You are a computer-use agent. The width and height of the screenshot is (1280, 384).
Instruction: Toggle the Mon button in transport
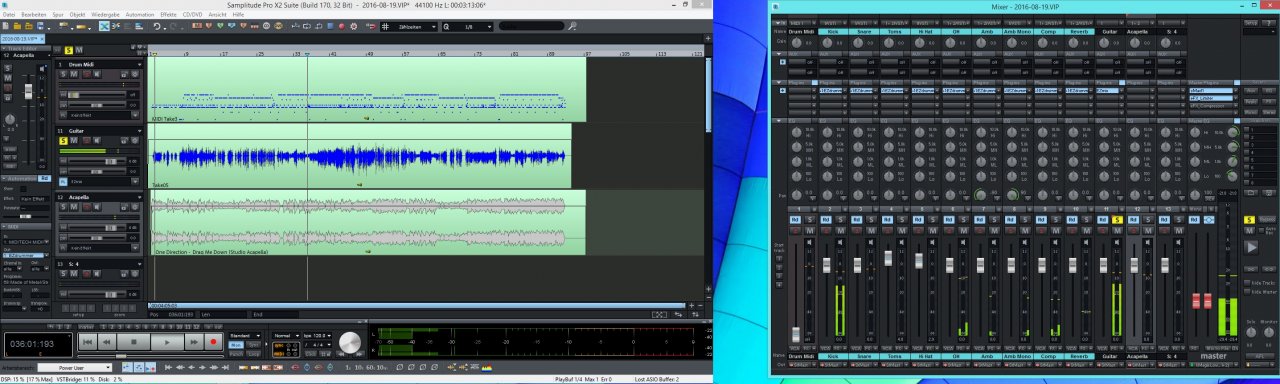click(x=236, y=345)
